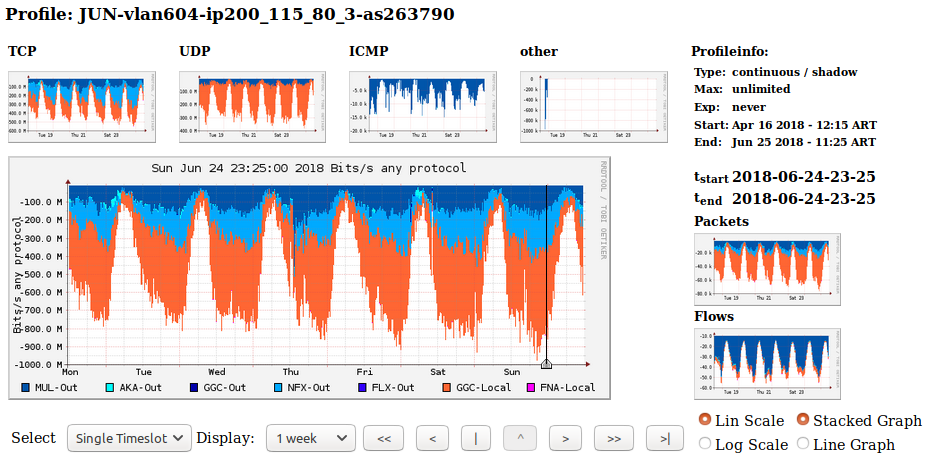Viewport: 931px width, 464px height.
Task: Expand the '1 week' display dropdown
Action: point(311,438)
